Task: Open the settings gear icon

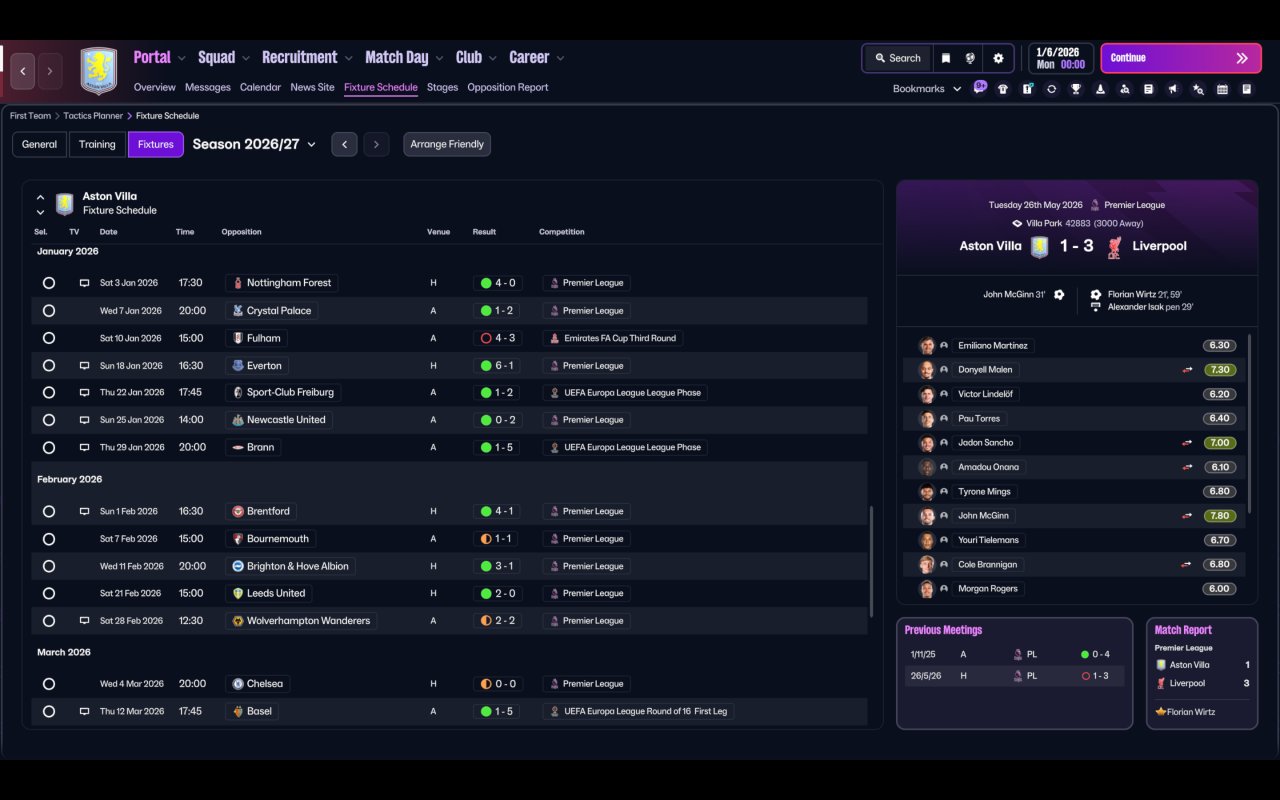Action: click(x=998, y=58)
